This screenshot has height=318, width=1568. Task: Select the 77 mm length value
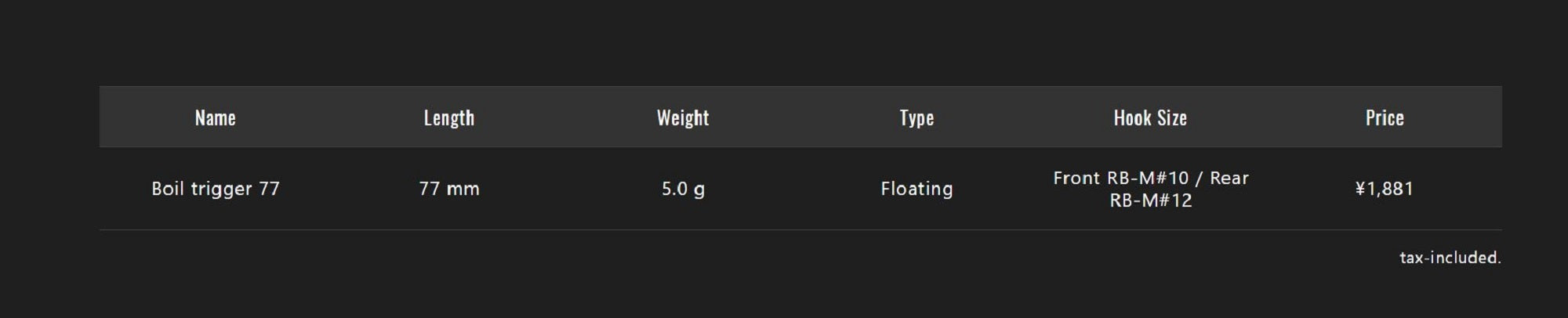[x=448, y=189]
